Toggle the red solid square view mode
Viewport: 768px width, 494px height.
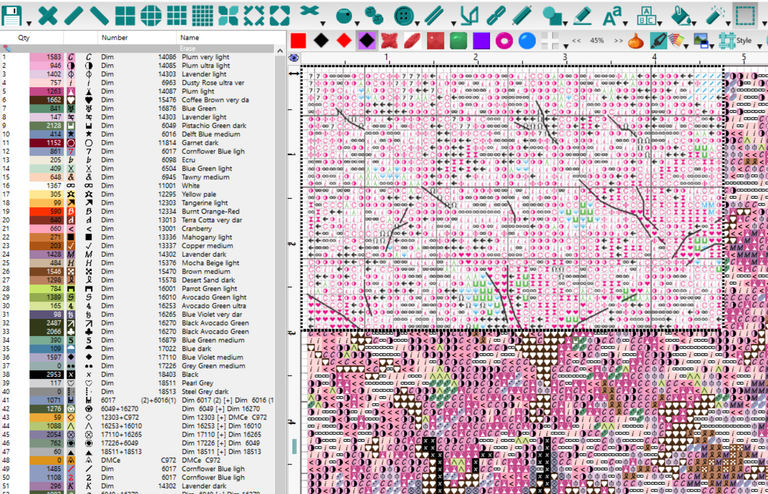point(298,41)
